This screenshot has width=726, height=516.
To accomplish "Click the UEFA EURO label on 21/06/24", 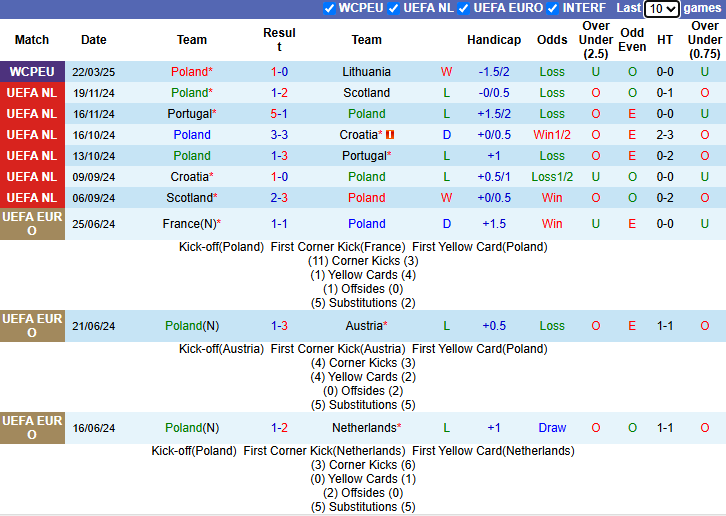I will (x=32, y=326).
